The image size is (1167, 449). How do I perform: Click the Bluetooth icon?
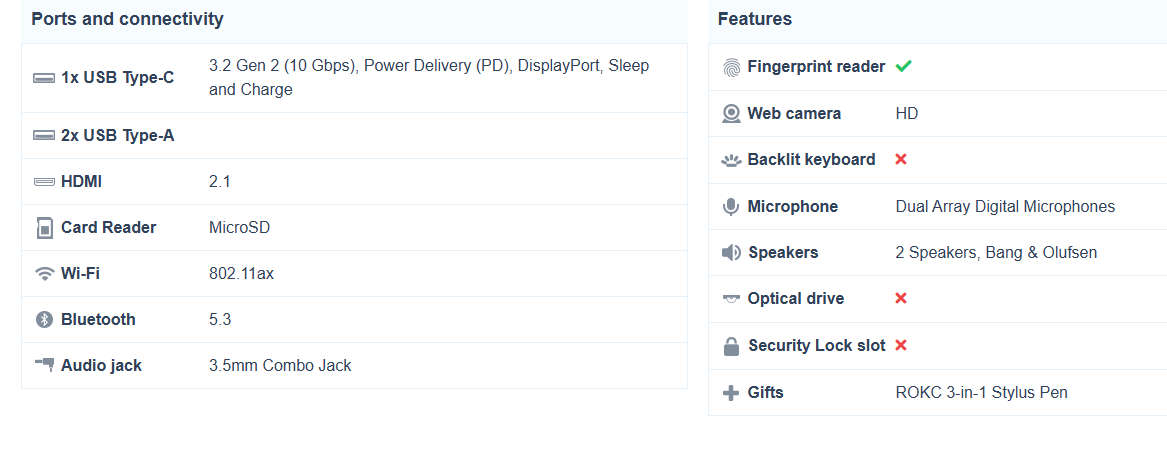[44, 320]
